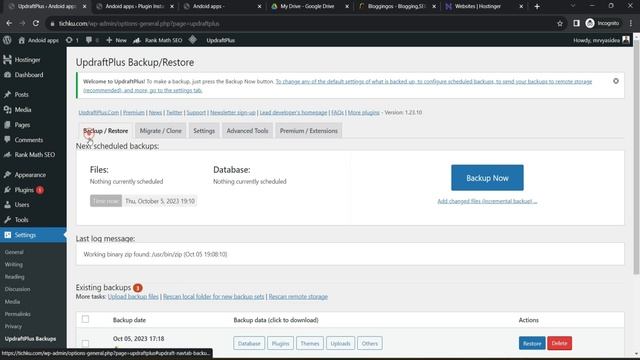640x360 pixels.
Task: Download the Database backup data
Action: [249, 343]
